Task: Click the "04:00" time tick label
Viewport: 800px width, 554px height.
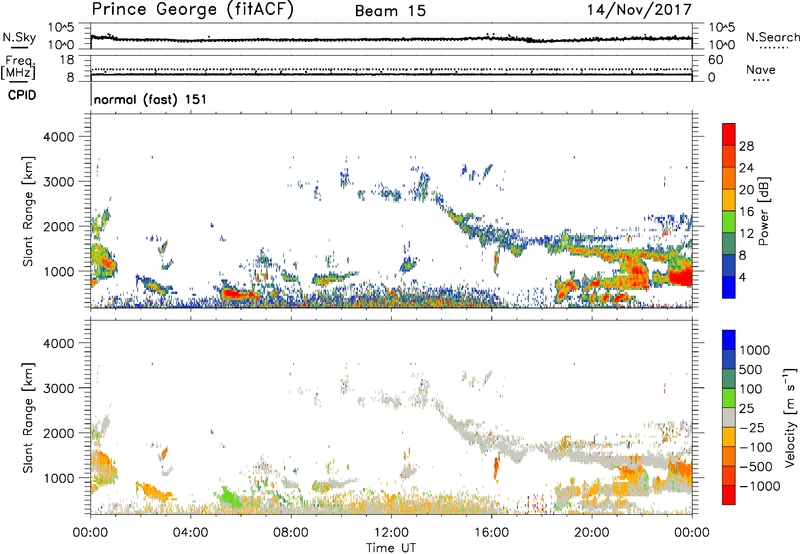Action: coord(191,533)
